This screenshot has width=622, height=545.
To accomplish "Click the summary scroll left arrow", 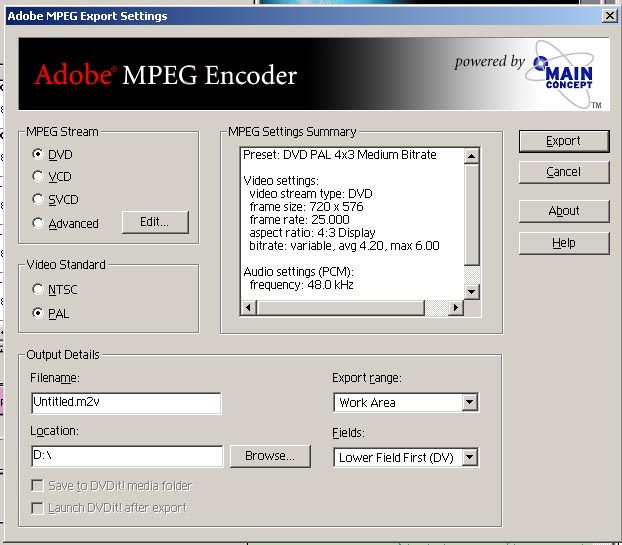I will pyautogui.click(x=249, y=307).
